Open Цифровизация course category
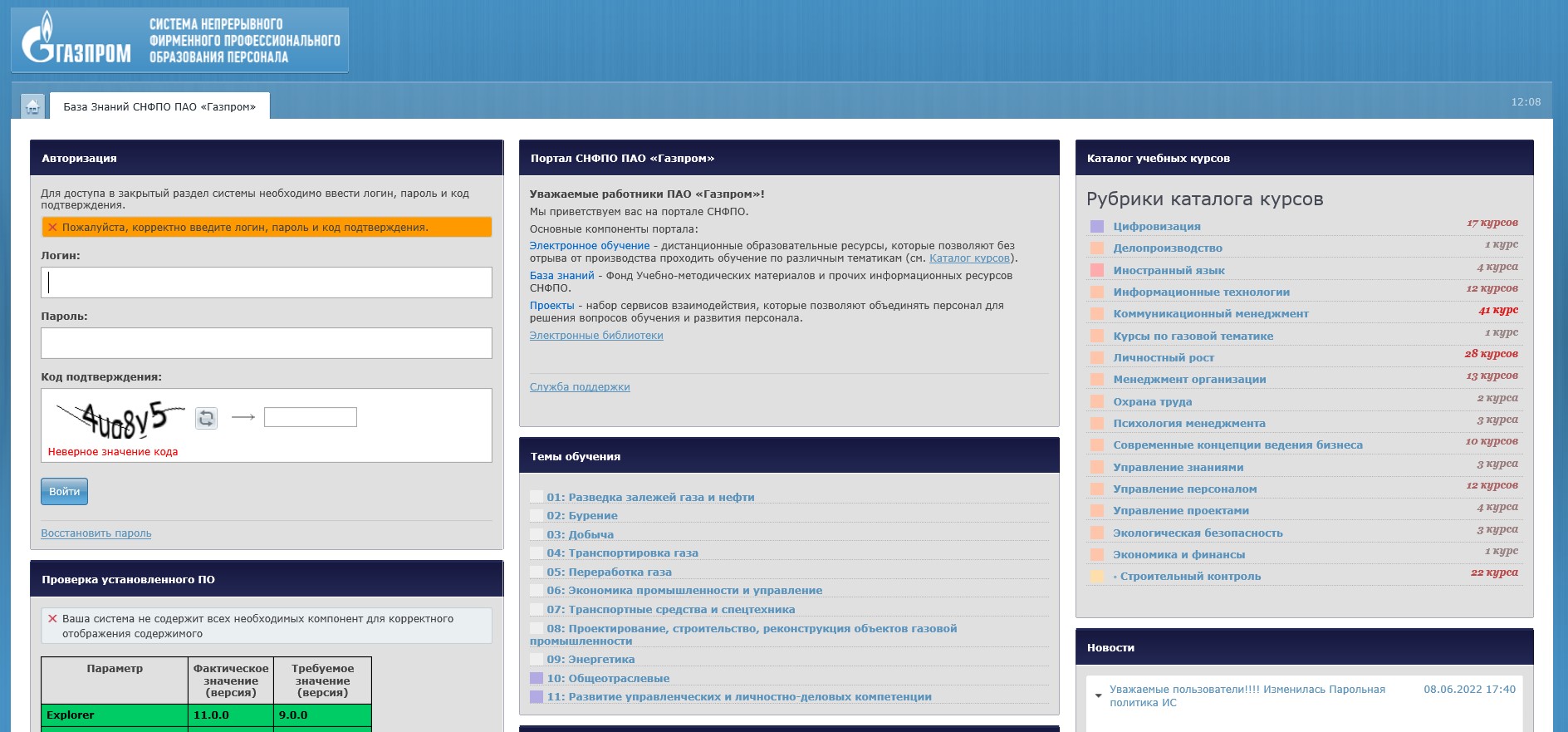The image size is (1568, 732). 1157,227
